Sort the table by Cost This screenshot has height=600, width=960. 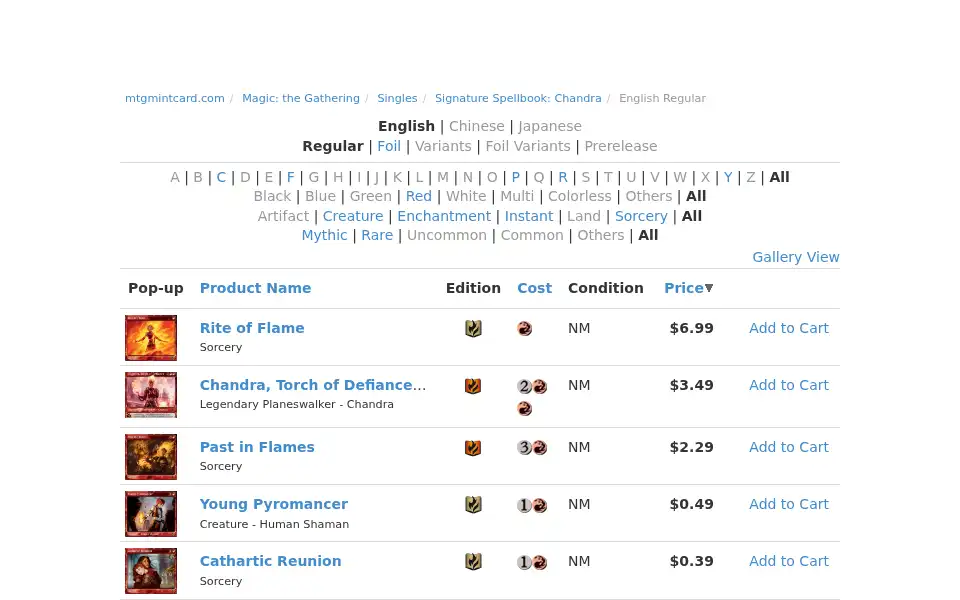[534, 288]
